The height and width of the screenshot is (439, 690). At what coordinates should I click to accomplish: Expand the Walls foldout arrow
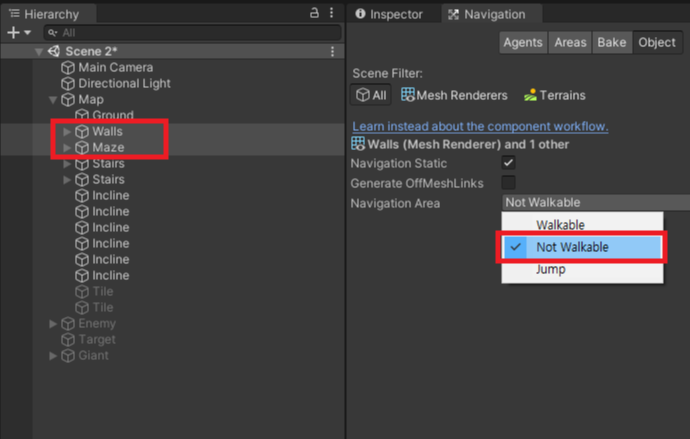click(x=67, y=132)
